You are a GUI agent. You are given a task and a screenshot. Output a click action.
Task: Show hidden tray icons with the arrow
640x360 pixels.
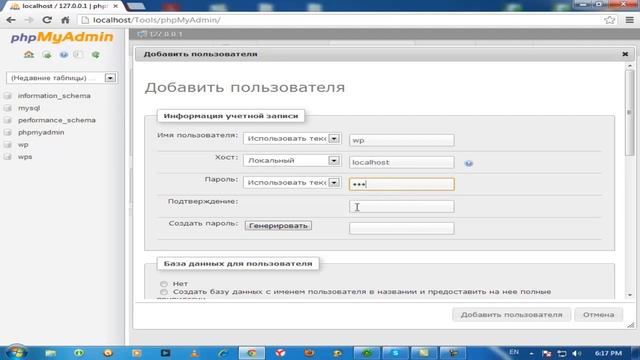[531, 353]
